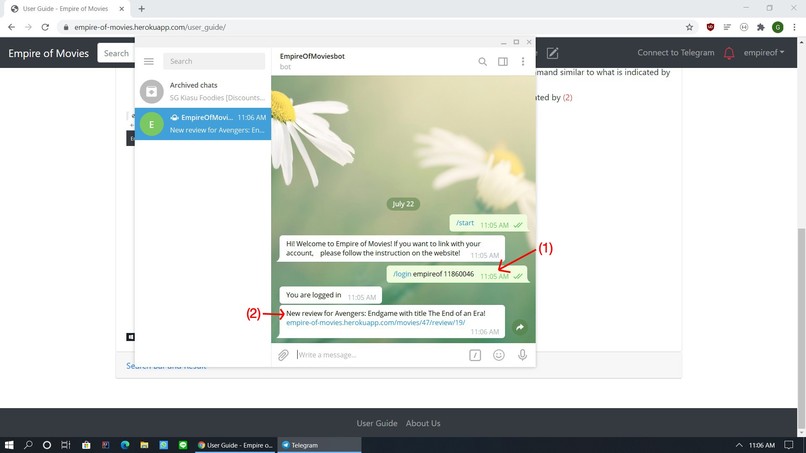
Task: Go to Empire of Movies home
Action: (x=48, y=53)
